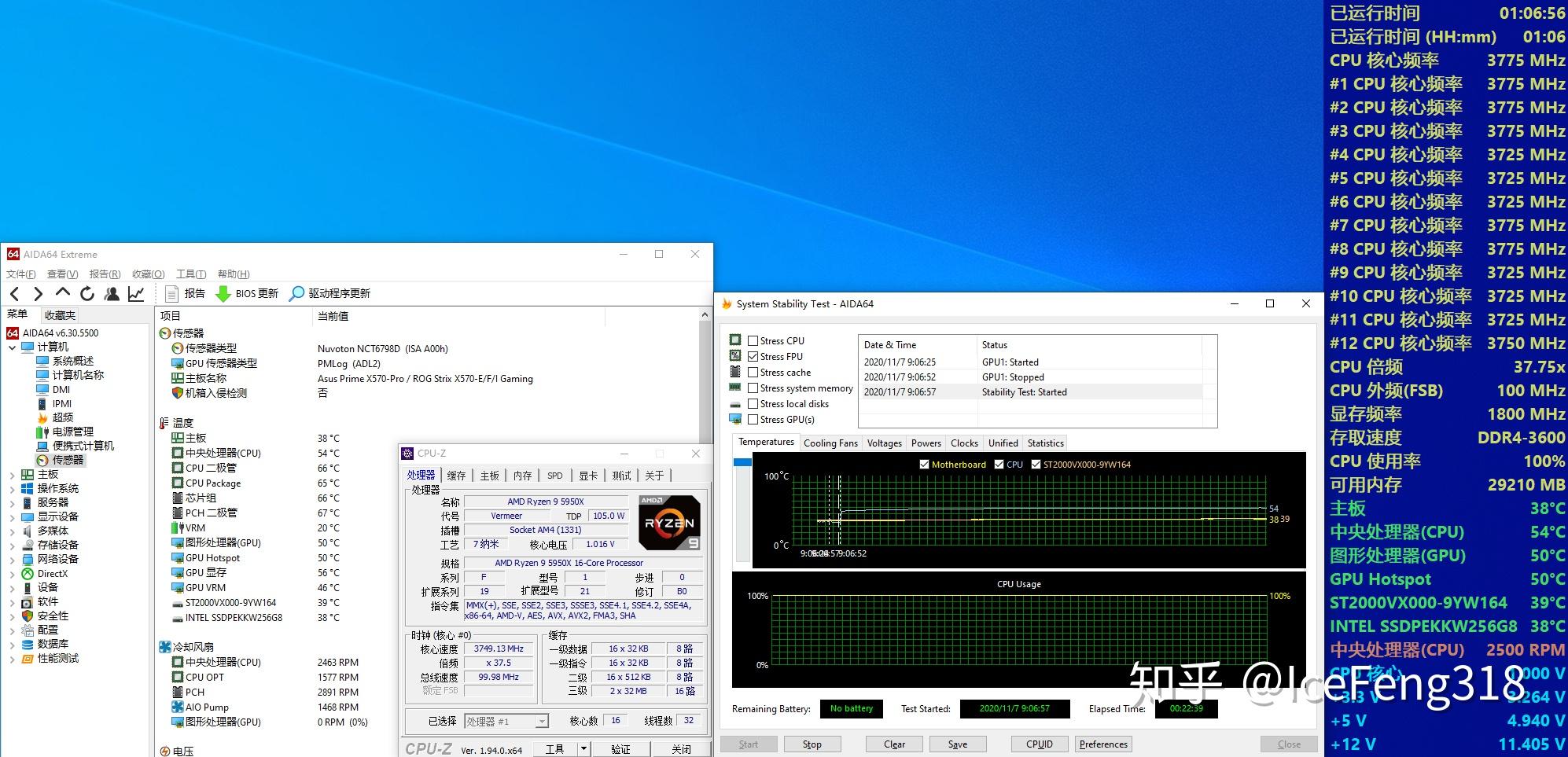The image size is (1568, 757).
Task: Collapse the 计算机 tree node
Action: pyautogui.click(x=12, y=347)
